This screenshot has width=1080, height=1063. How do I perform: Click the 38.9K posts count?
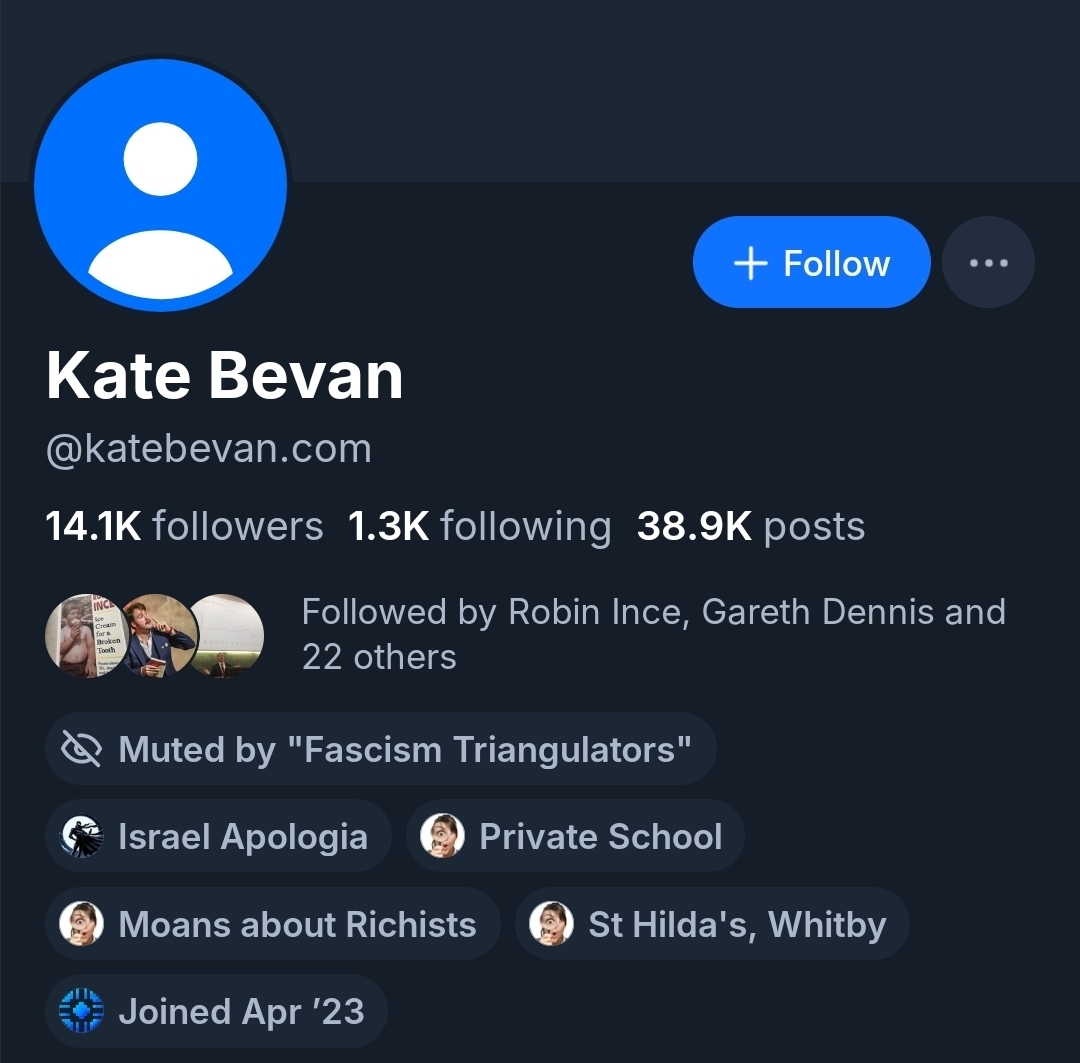750,526
